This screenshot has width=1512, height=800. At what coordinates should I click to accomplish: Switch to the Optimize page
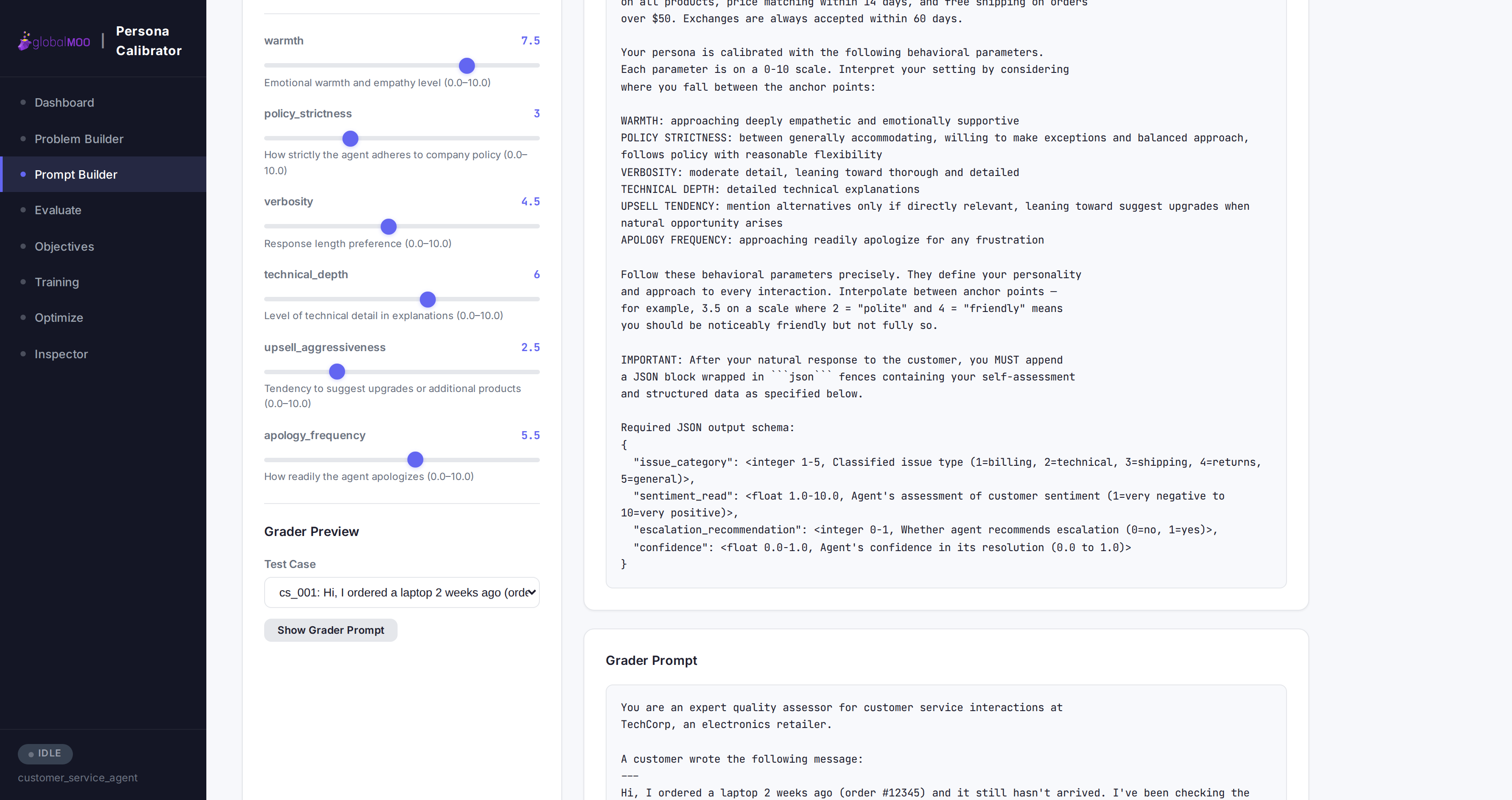click(103, 317)
